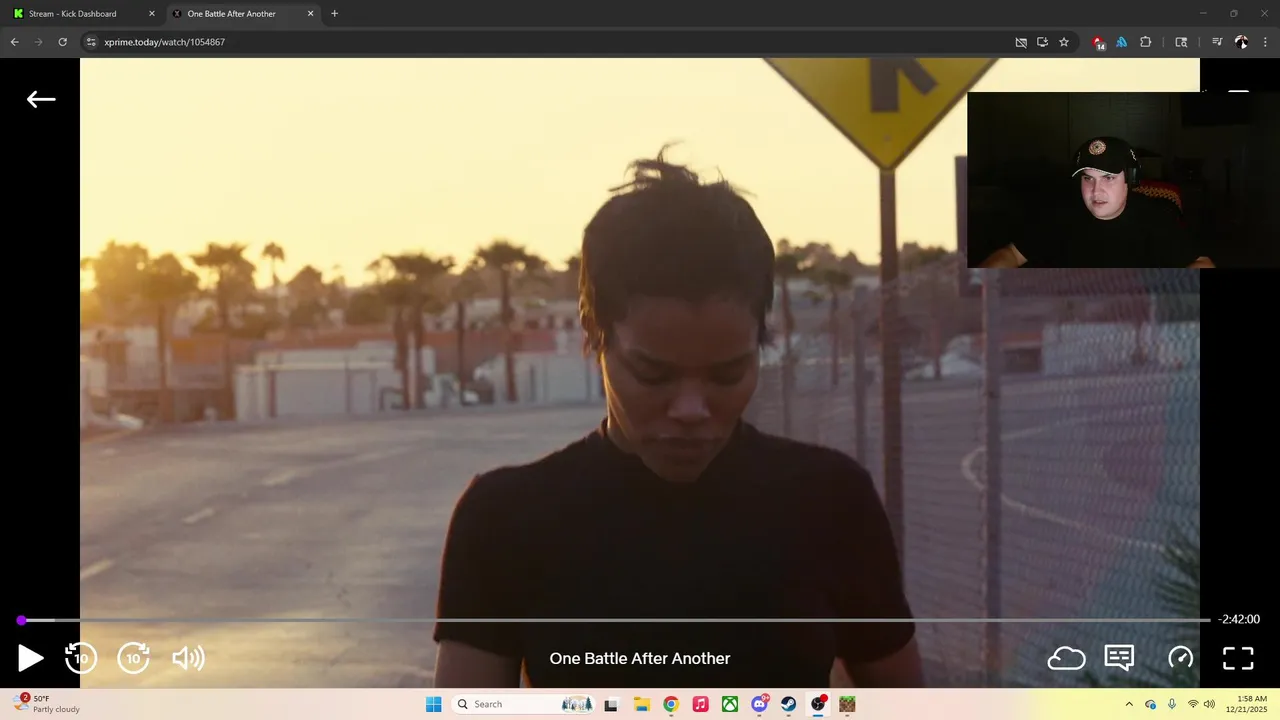Click the purple progress bar handle

pyautogui.click(x=21, y=620)
